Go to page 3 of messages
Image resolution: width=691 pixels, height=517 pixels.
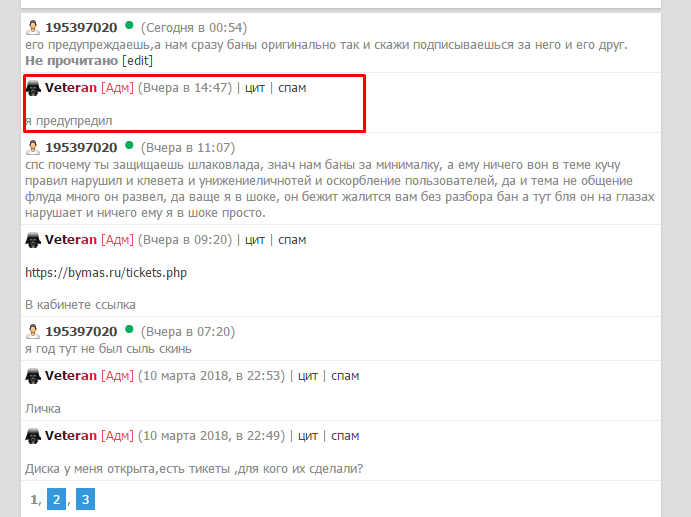(x=85, y=499)
